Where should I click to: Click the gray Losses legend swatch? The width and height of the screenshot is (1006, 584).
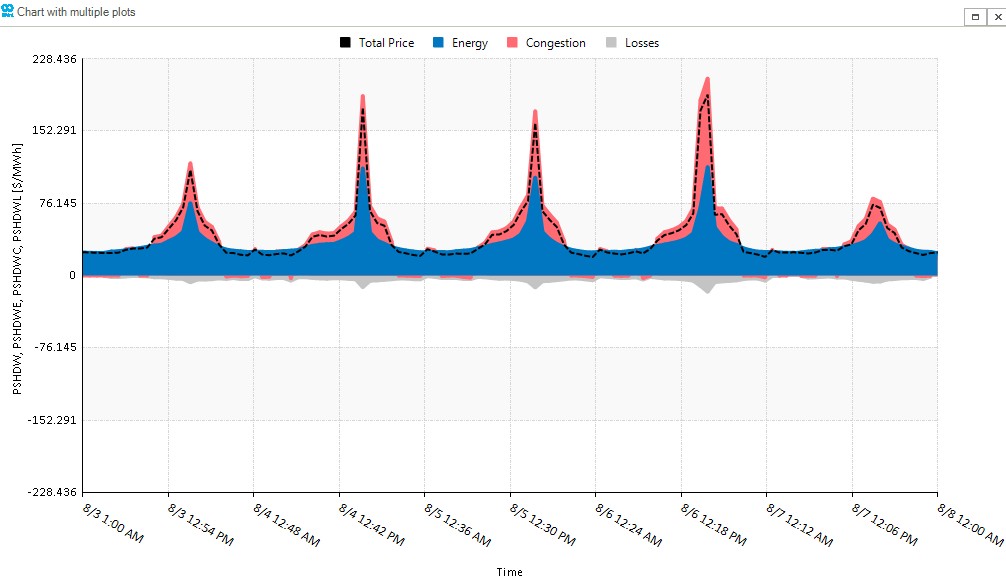pyautogui.click(x=611, y=43)
